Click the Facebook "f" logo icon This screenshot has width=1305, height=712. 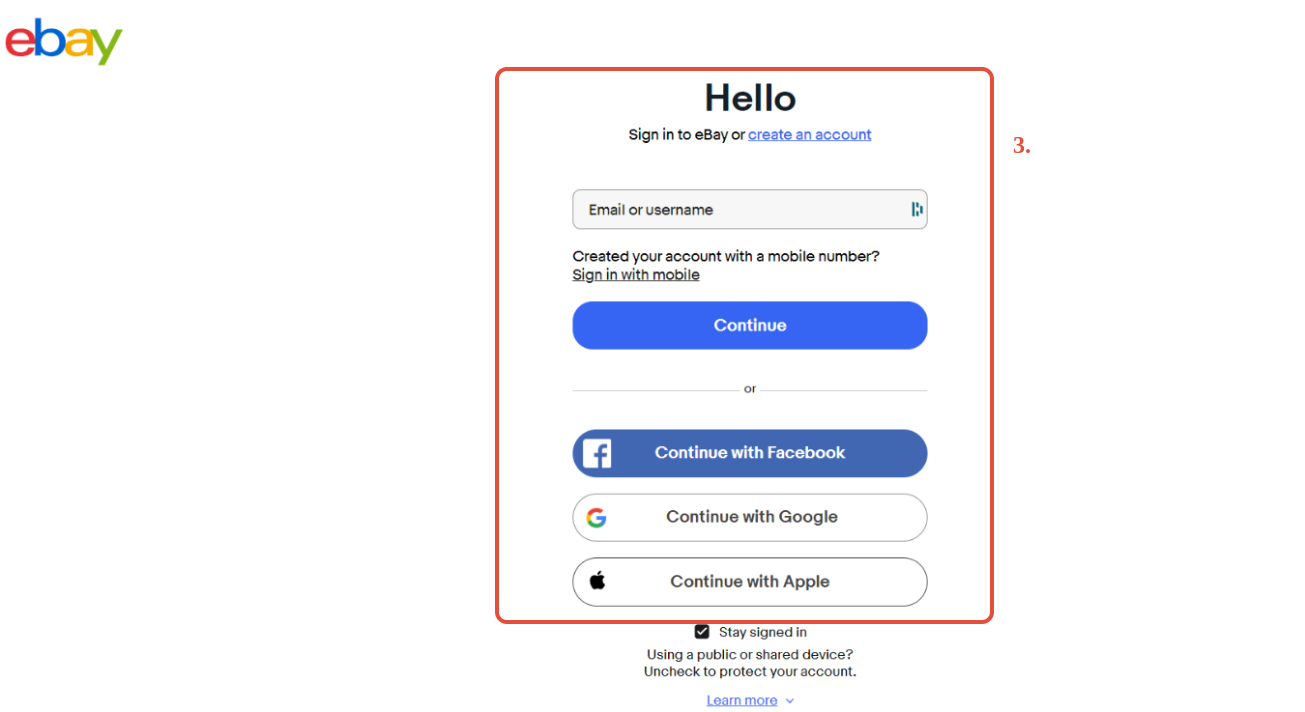pyautogui.click(x=597, y=453)
